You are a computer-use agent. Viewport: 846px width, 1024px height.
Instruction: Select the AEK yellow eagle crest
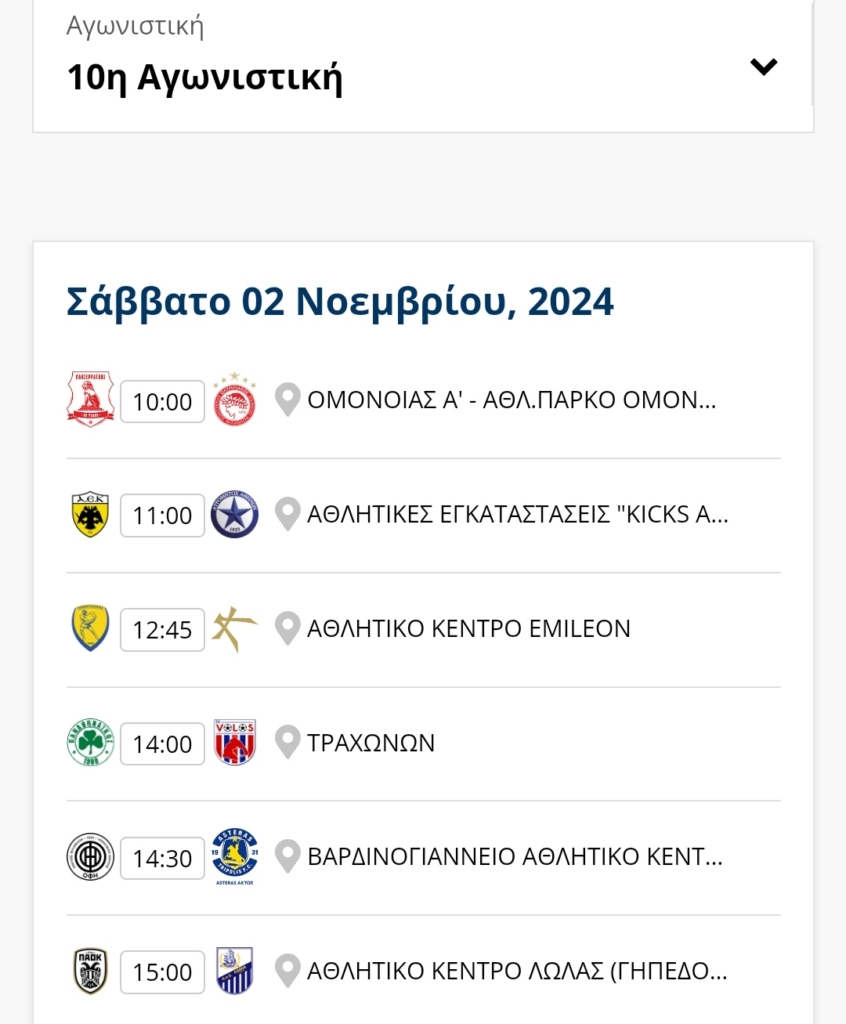pyautogui.click(x=90, y=515)
